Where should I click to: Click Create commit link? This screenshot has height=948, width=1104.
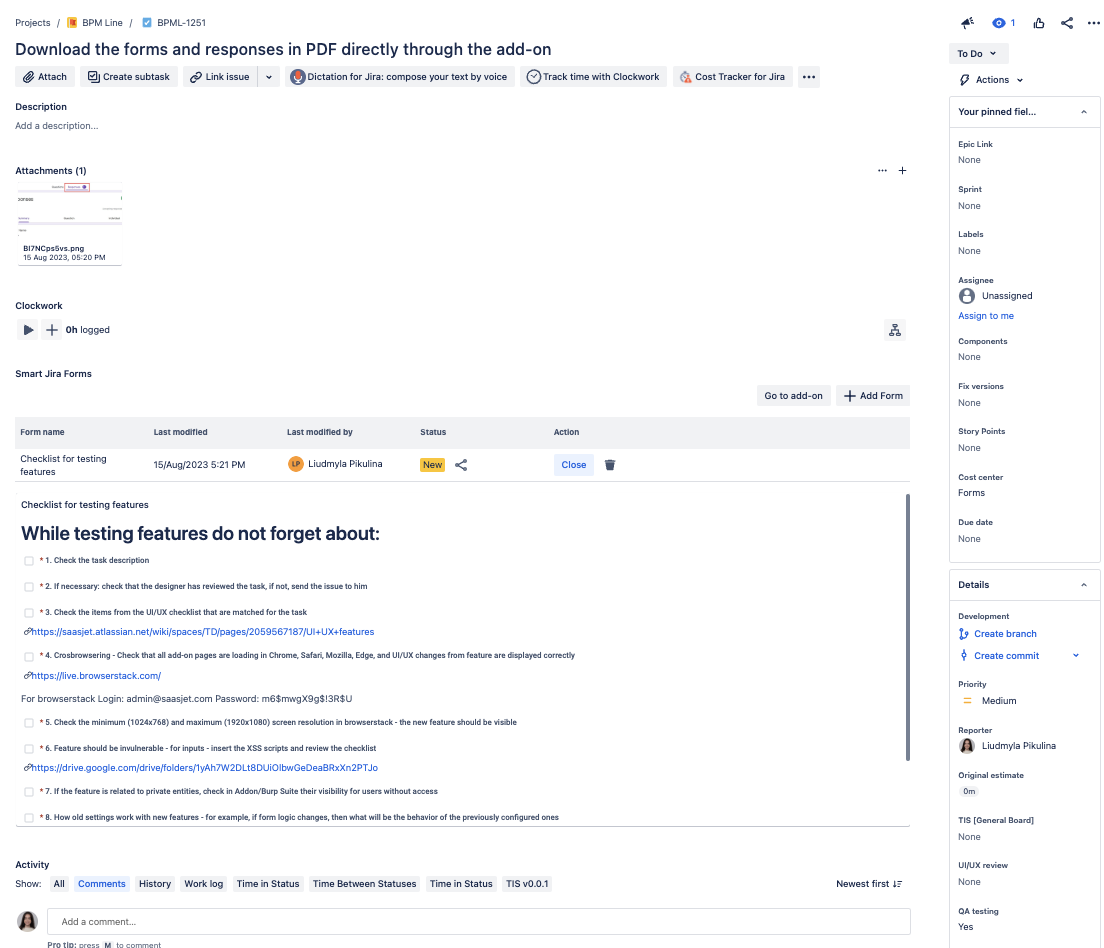pos(1006,656)
